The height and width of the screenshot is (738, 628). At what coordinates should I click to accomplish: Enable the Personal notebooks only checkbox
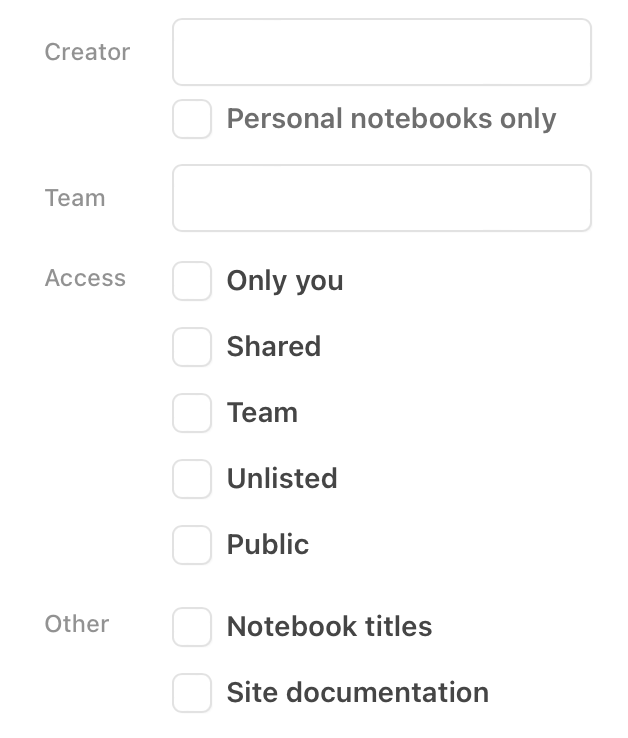(192, 119)
